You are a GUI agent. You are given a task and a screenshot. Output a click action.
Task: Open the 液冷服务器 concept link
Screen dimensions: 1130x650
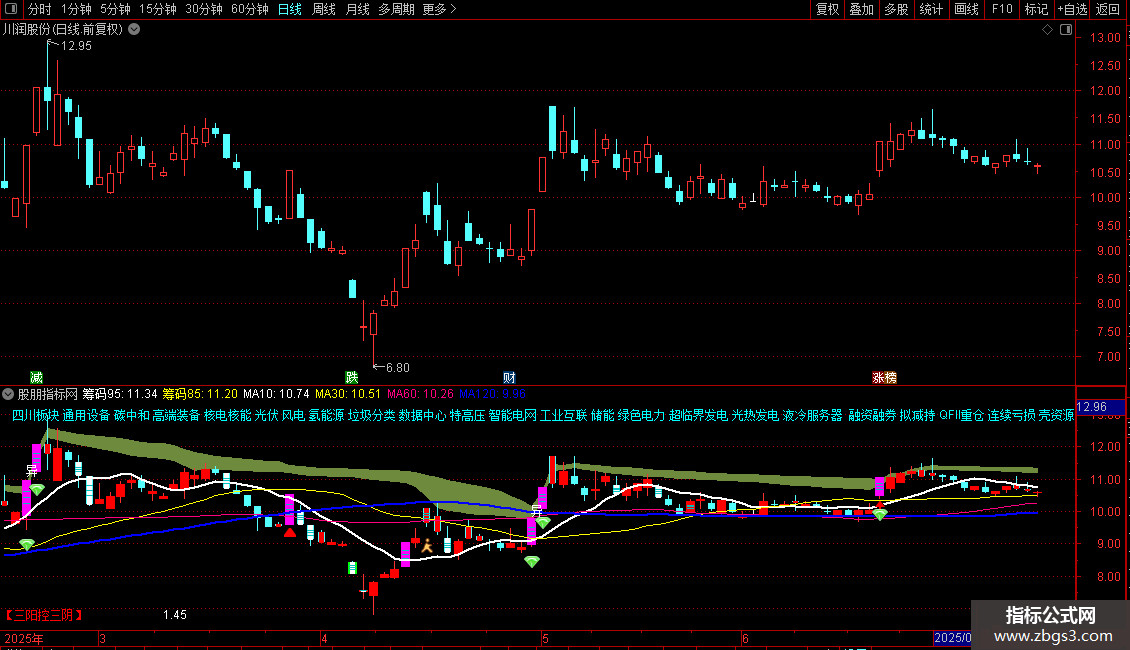point(812,415)
